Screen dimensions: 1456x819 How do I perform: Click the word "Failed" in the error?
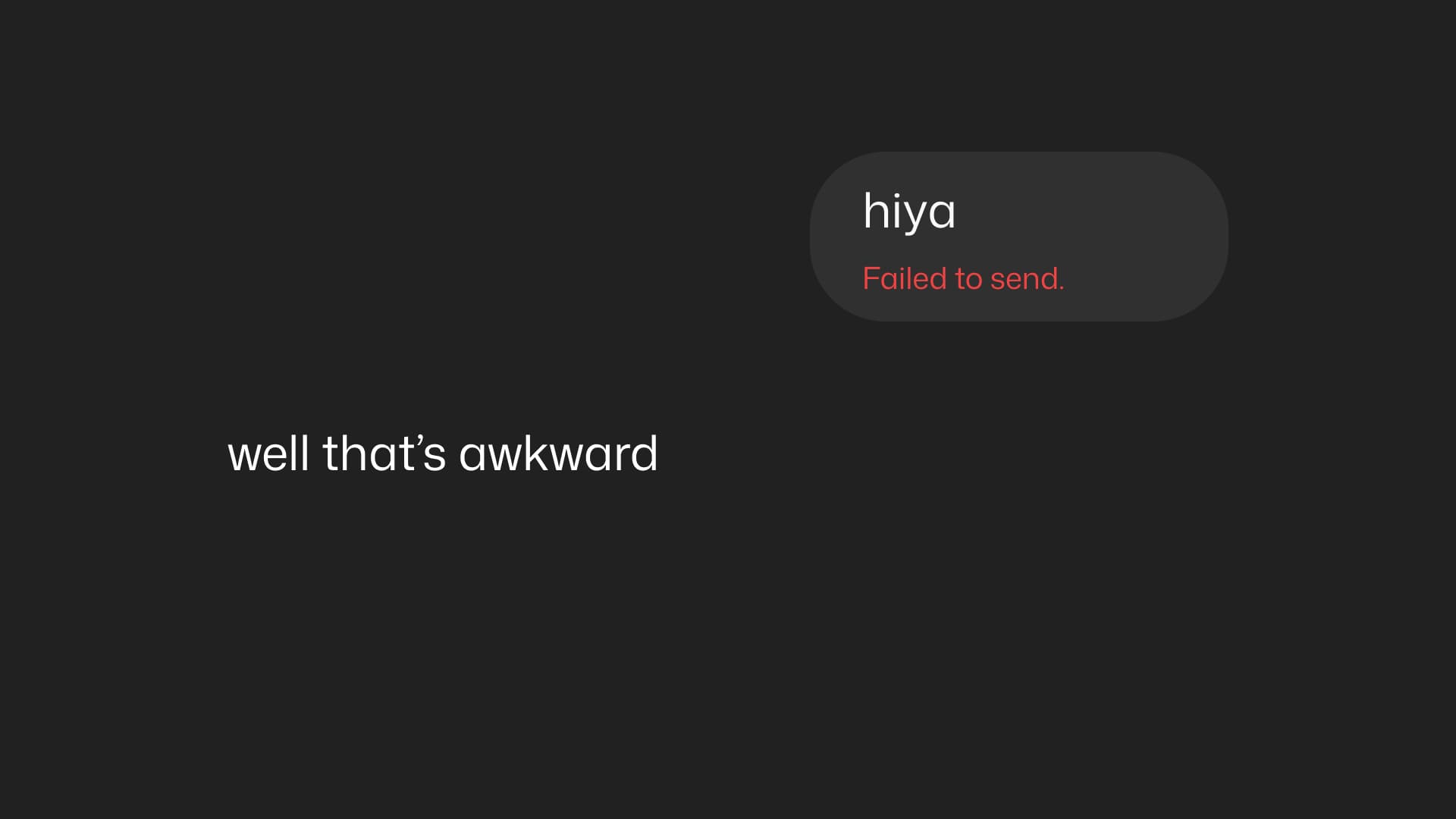905,279
